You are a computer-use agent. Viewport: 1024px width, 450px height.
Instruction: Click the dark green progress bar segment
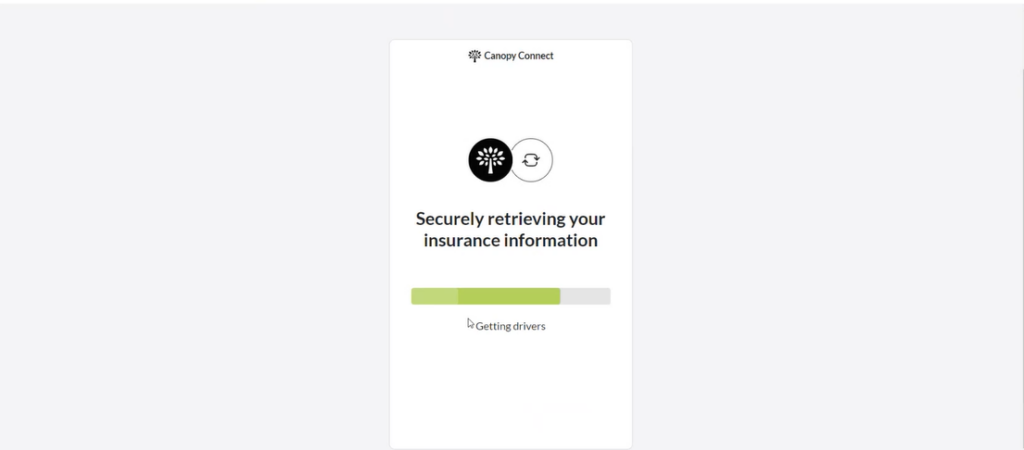(509, 296)
